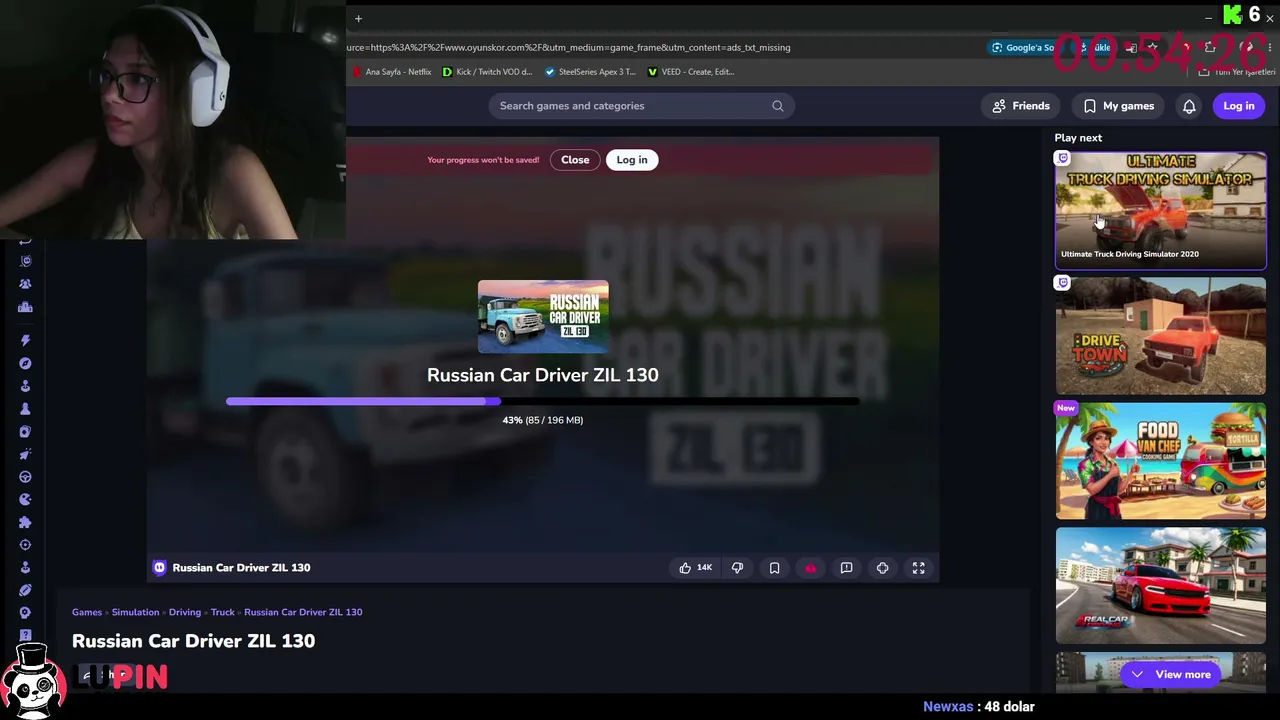Open the Pac-Man arcade sidebar category

pos(25,499)
